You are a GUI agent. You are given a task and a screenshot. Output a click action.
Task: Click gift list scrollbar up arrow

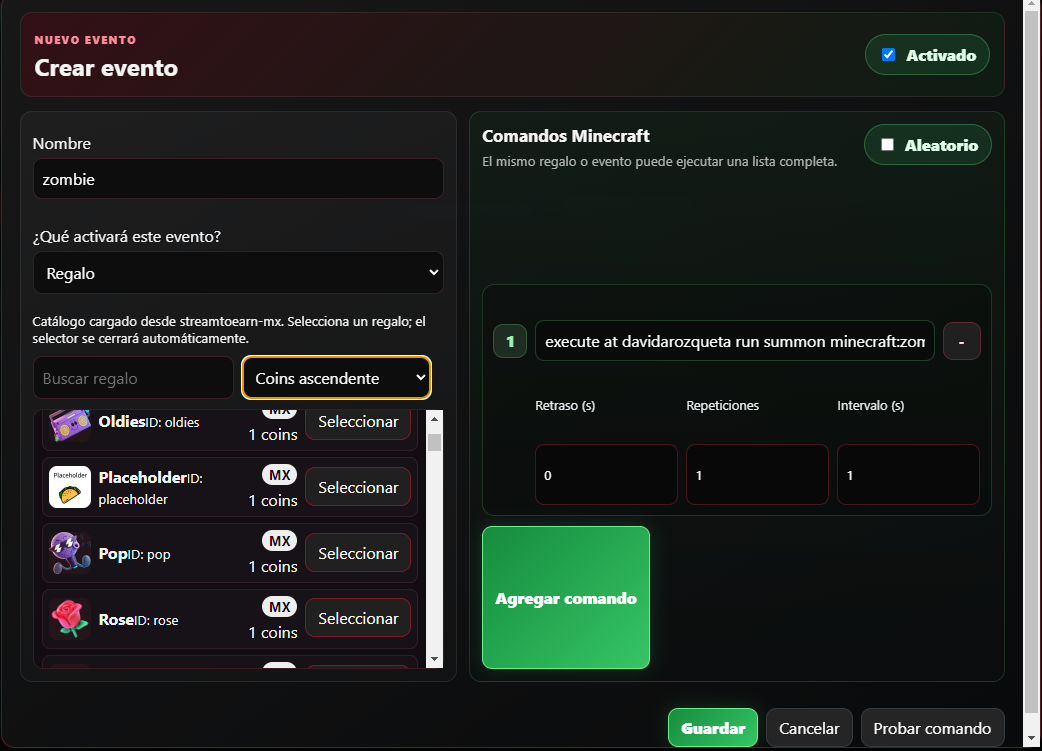[x=435, y=418]
